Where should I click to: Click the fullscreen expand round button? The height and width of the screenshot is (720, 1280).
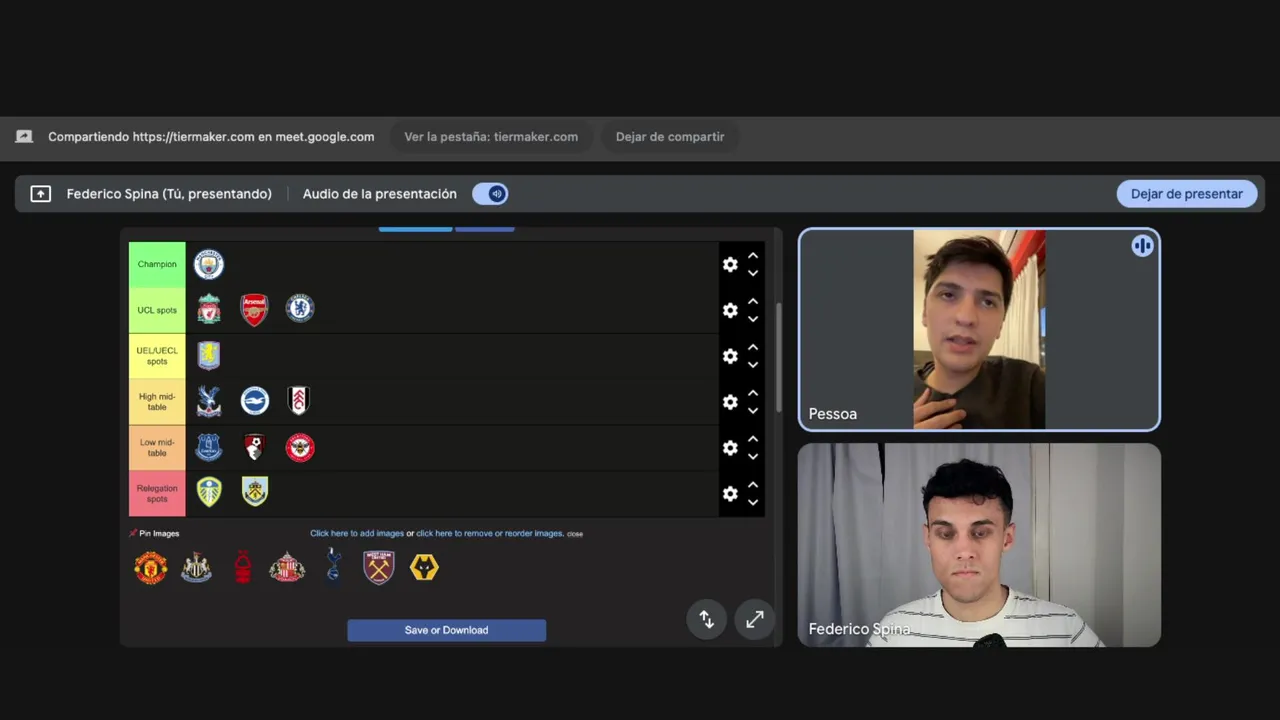(x=755, y=619)
